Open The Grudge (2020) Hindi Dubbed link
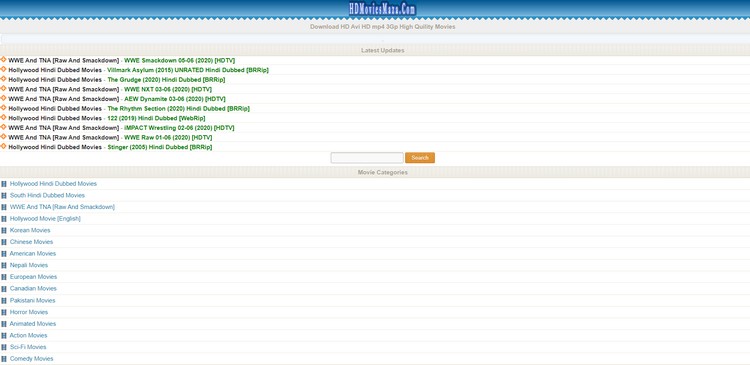Image resolution: width=750 pixels, height=365 pixels. (x=166, y=79)
